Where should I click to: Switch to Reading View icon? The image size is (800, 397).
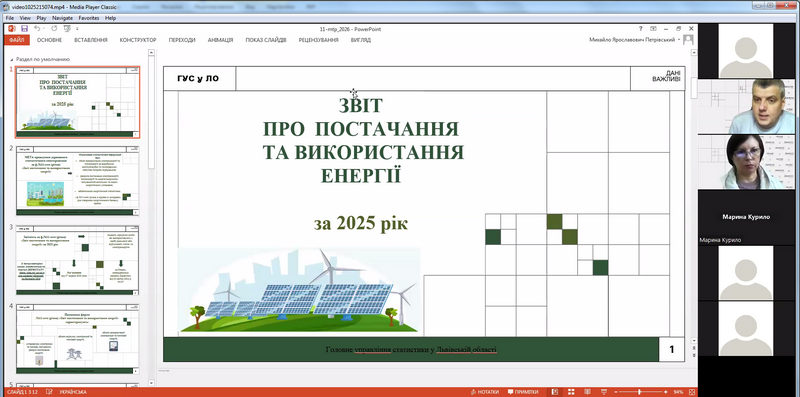coord(587,392)
